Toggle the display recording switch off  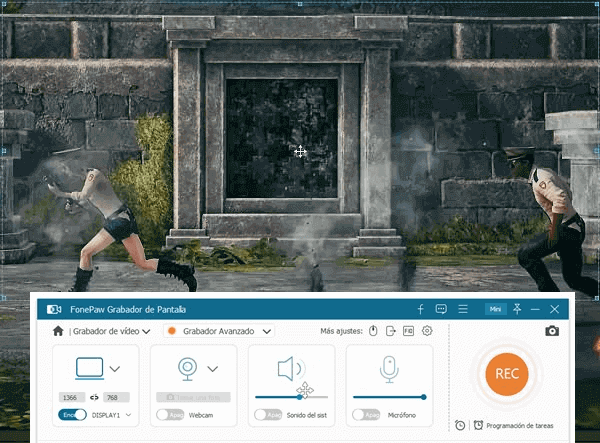72,415
